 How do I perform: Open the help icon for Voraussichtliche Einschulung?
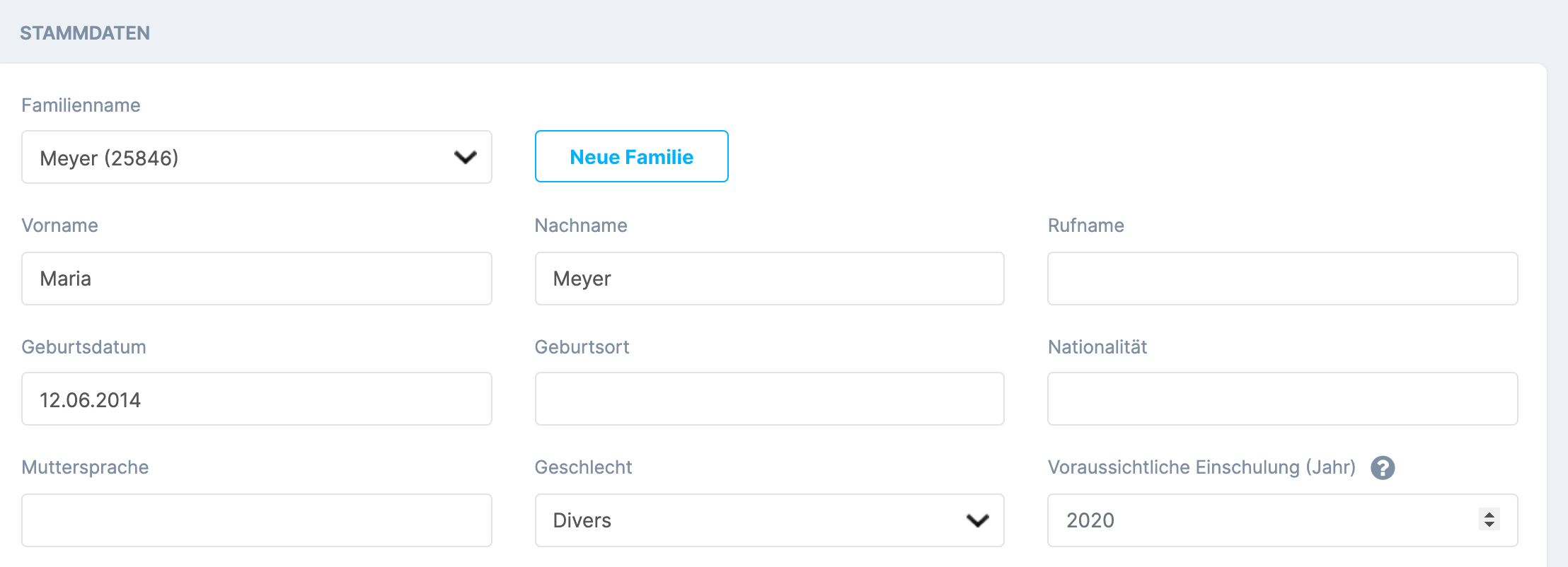[1383, 468]
